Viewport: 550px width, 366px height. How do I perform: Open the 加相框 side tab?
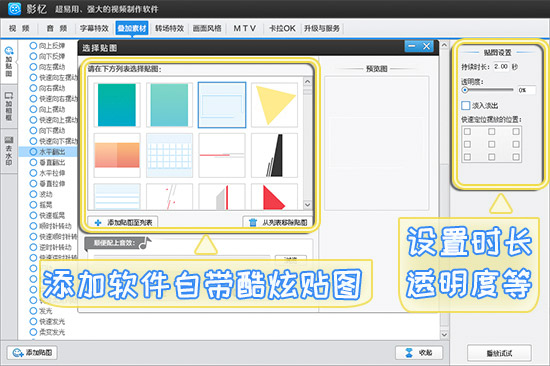pyautogui.click(x=9, y=106)
